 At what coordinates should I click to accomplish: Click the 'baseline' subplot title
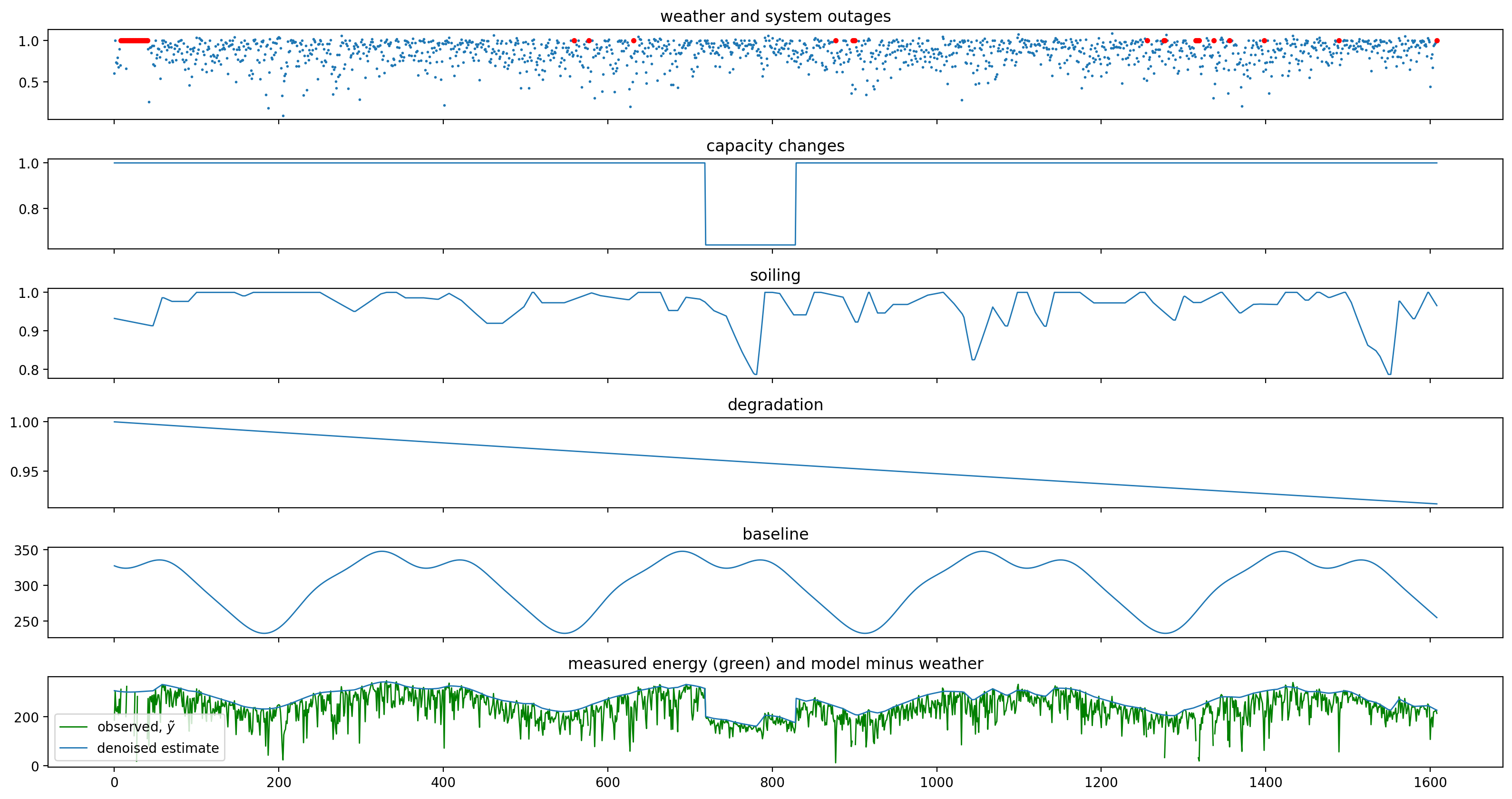(x=775, y=534)
